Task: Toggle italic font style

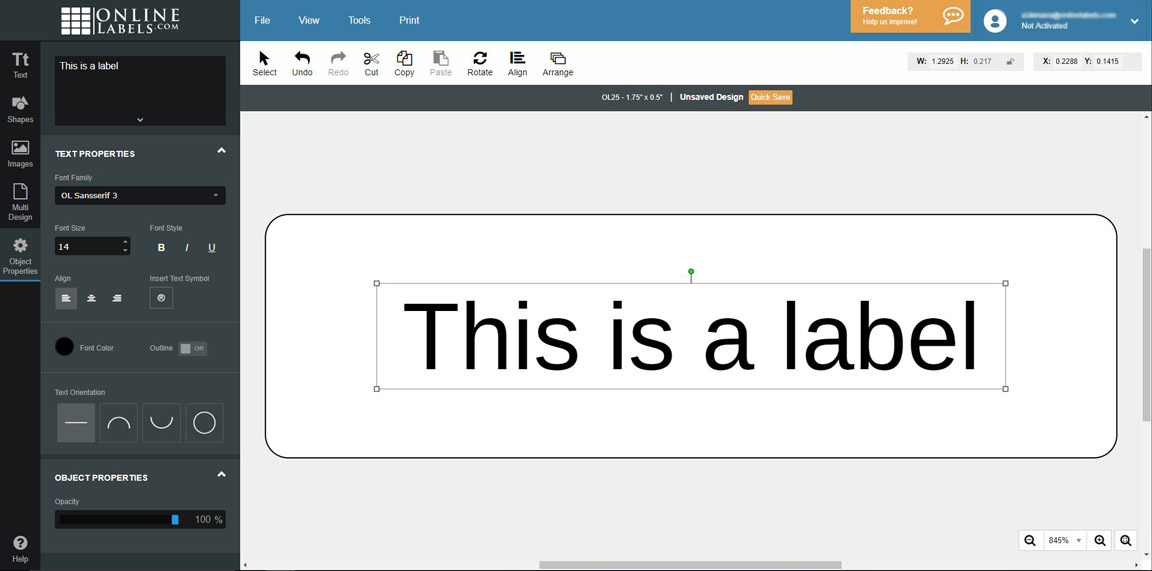Action: 187,248
